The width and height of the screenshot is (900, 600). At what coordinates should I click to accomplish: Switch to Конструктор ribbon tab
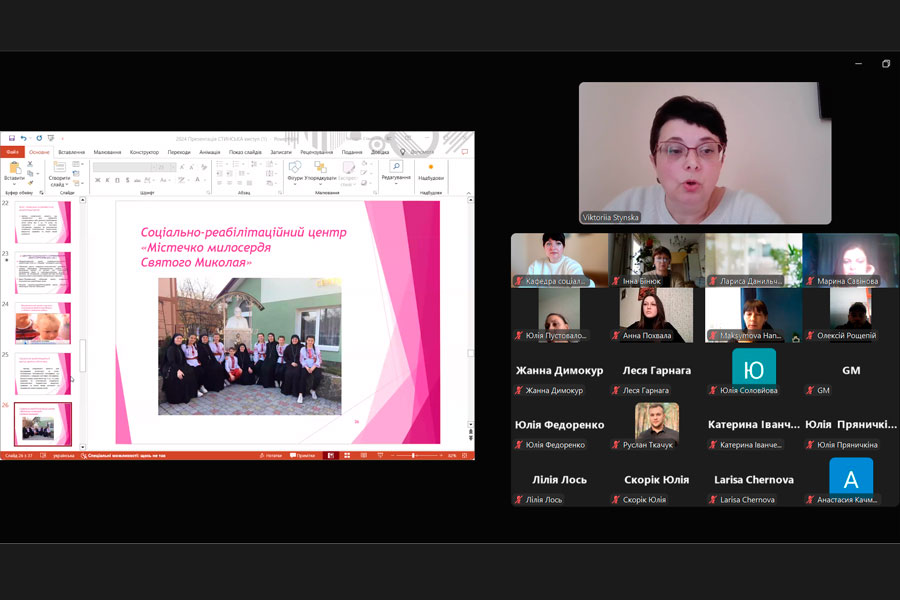[144, 152]
